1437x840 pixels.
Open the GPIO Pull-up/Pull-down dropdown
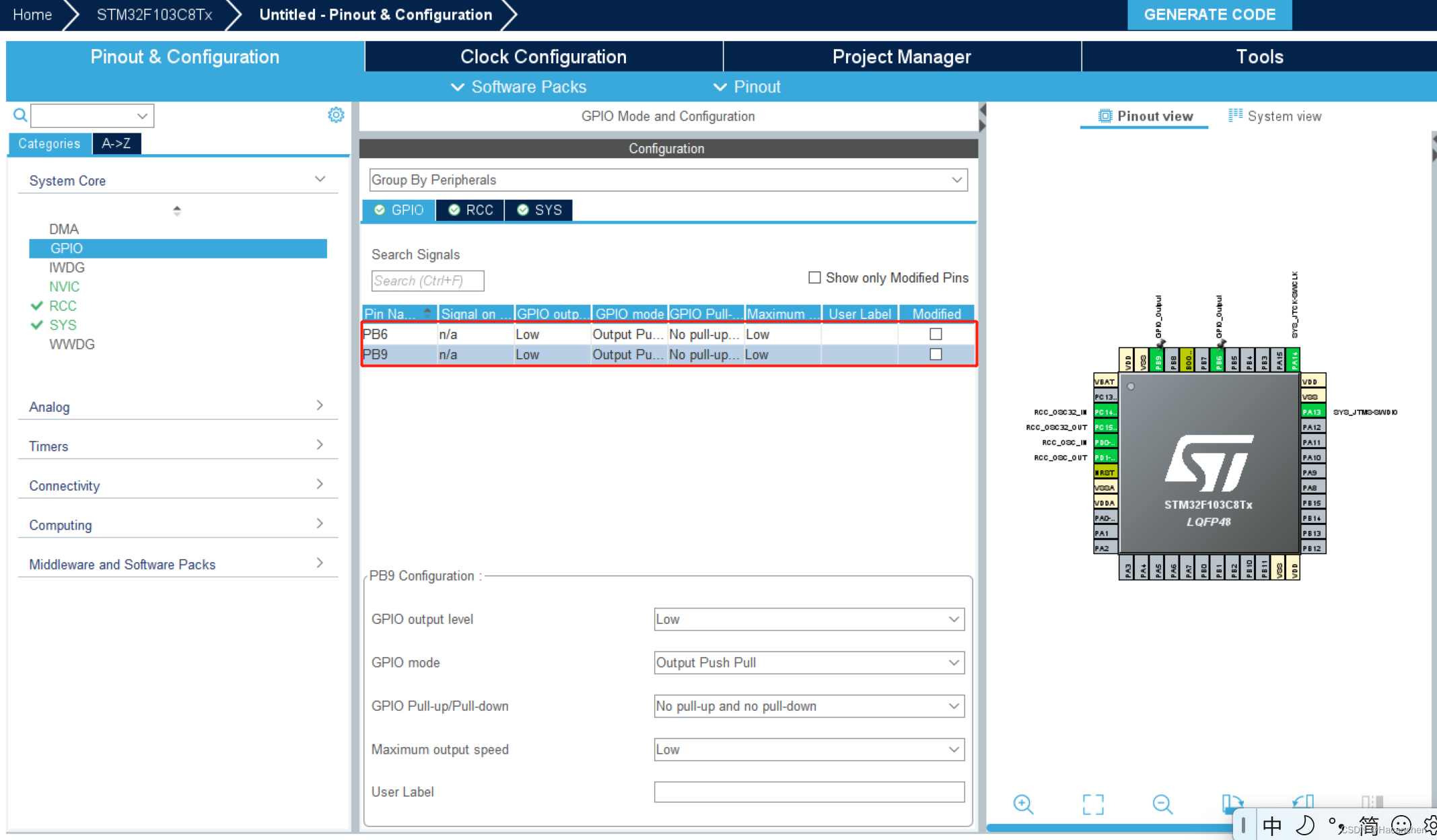[x=809, y=706]
